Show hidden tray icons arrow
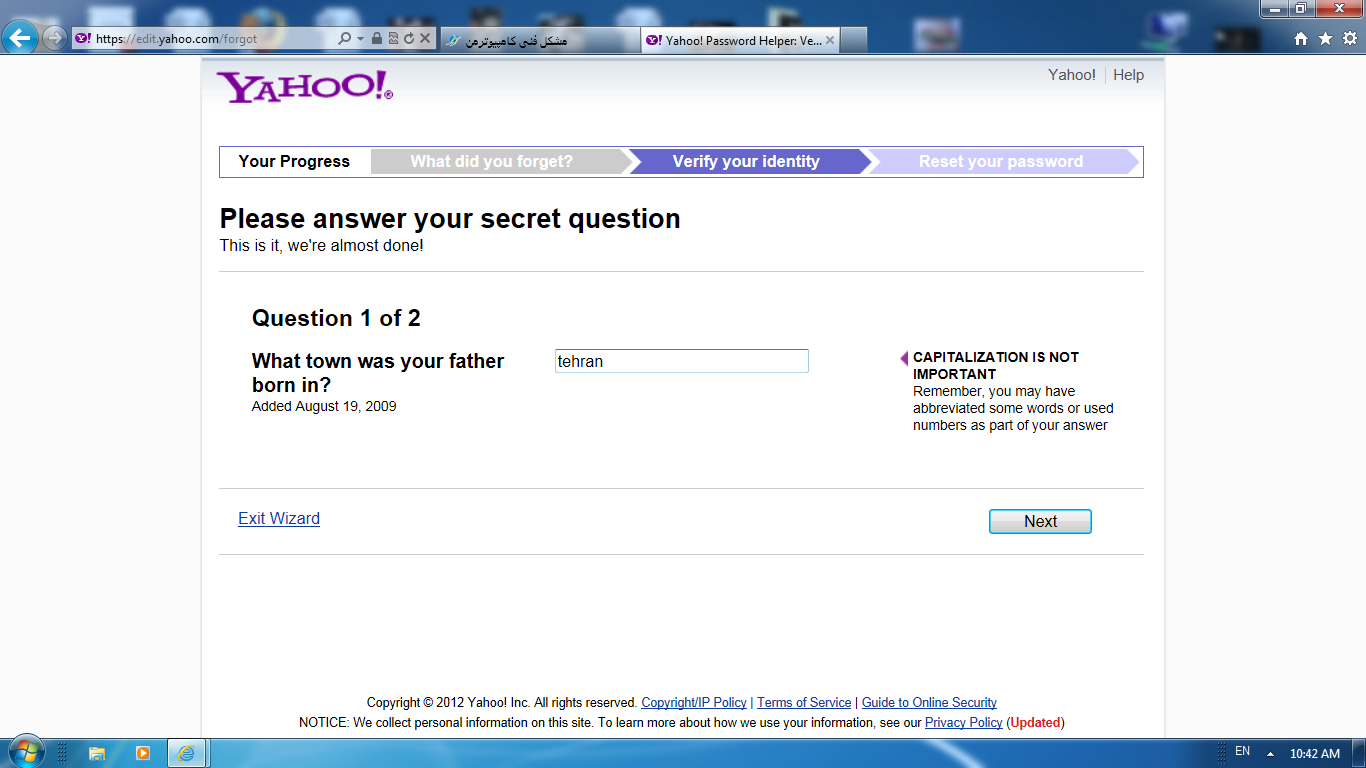 tap(1270, 754)
